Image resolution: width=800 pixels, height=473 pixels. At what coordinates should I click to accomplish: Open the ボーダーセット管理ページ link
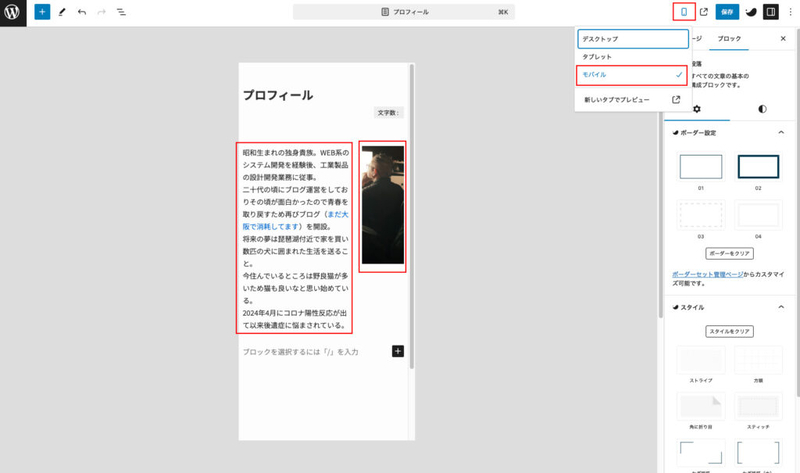pyautogui.click(x=707, y=275)
